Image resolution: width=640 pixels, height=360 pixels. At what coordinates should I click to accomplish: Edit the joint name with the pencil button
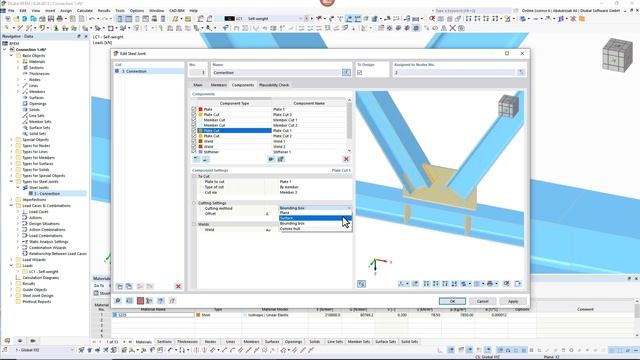346,72
